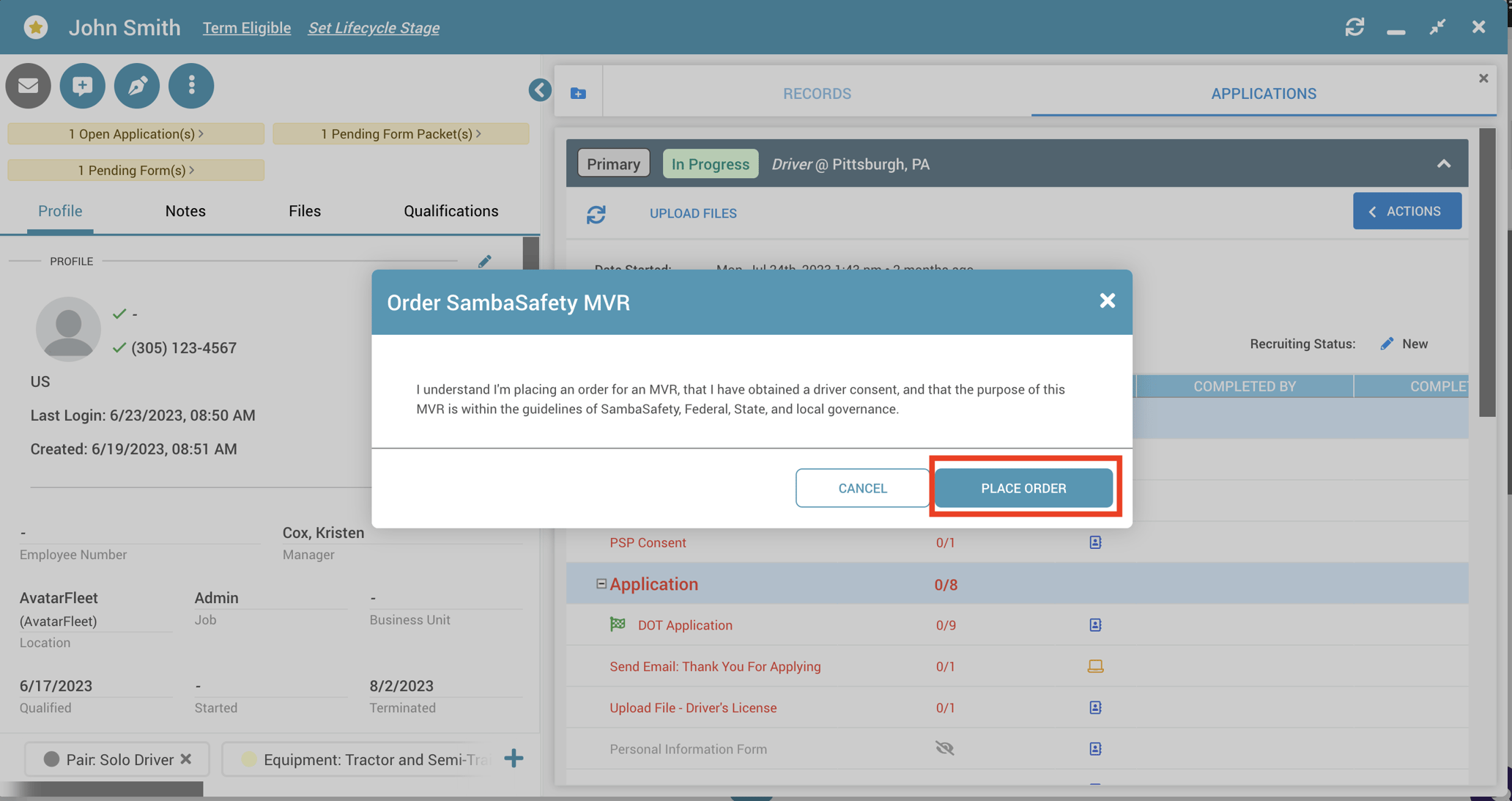Collapse the Driver @ Pittsburgh panel

point(1444,164)
